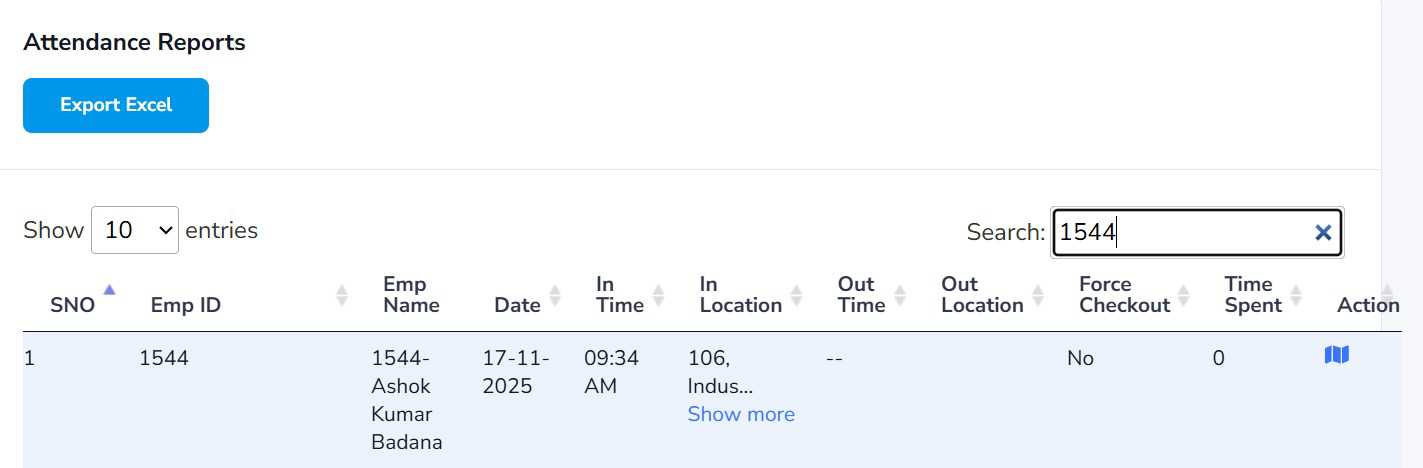Sort by Force Checkout sort arrows
This screenshot has height=468, width=1423.
(1184, 295)
